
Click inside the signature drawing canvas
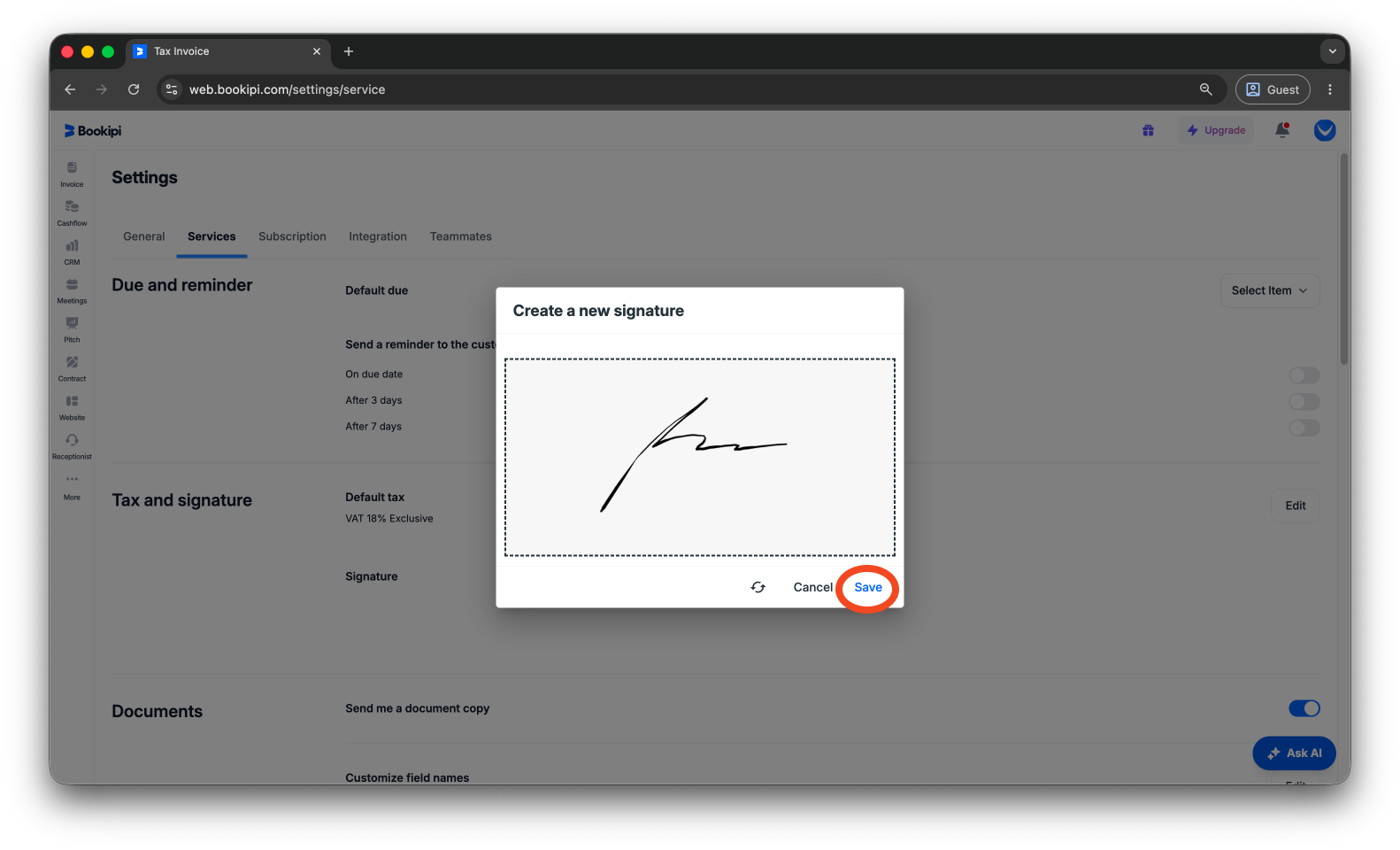700,458
